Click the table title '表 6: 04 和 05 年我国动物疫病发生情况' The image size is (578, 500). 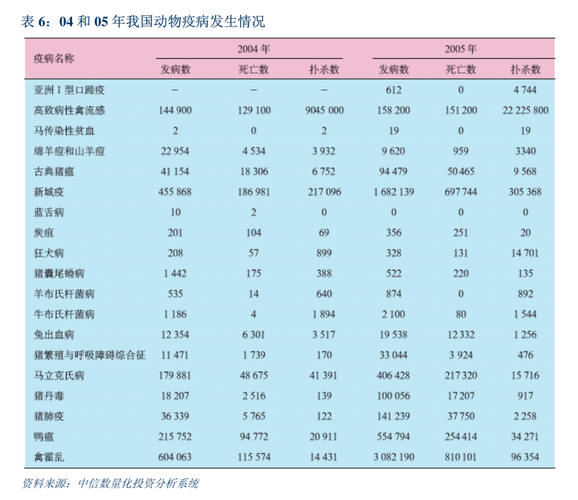click(143, 22)
